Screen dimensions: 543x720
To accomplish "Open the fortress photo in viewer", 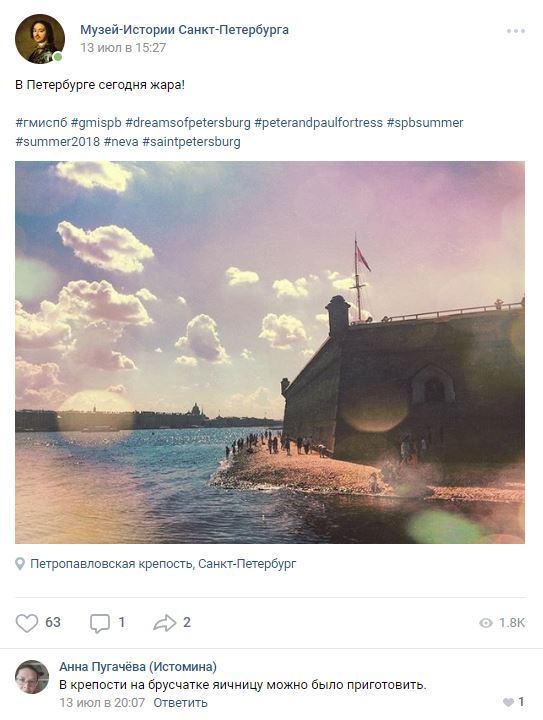I will (x=270, y=352).
